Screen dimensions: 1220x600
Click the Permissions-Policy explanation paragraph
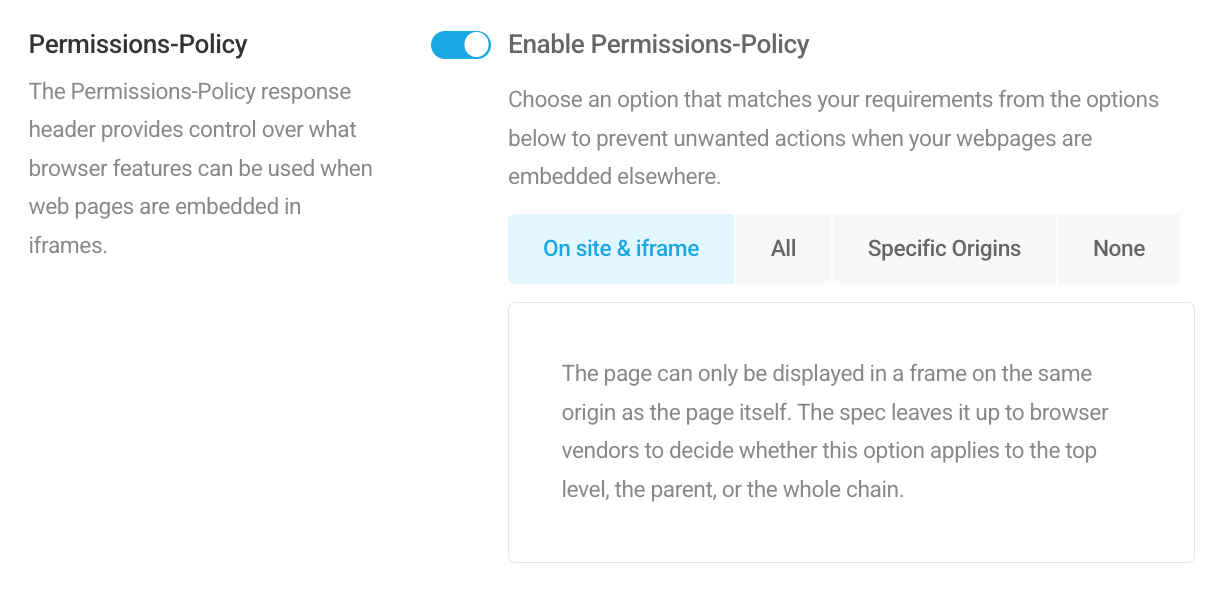200,167
